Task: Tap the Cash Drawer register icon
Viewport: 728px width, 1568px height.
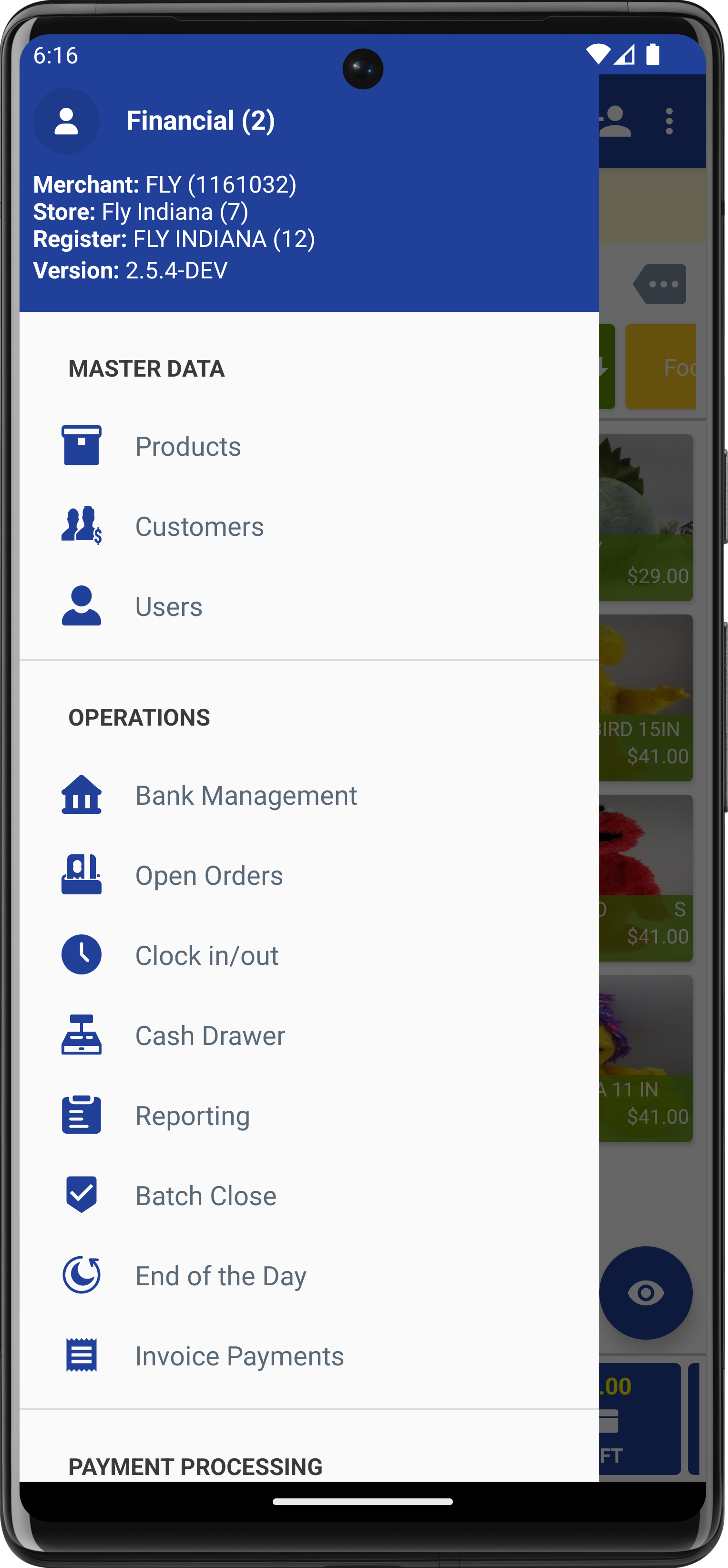Action: (82, 1035)
